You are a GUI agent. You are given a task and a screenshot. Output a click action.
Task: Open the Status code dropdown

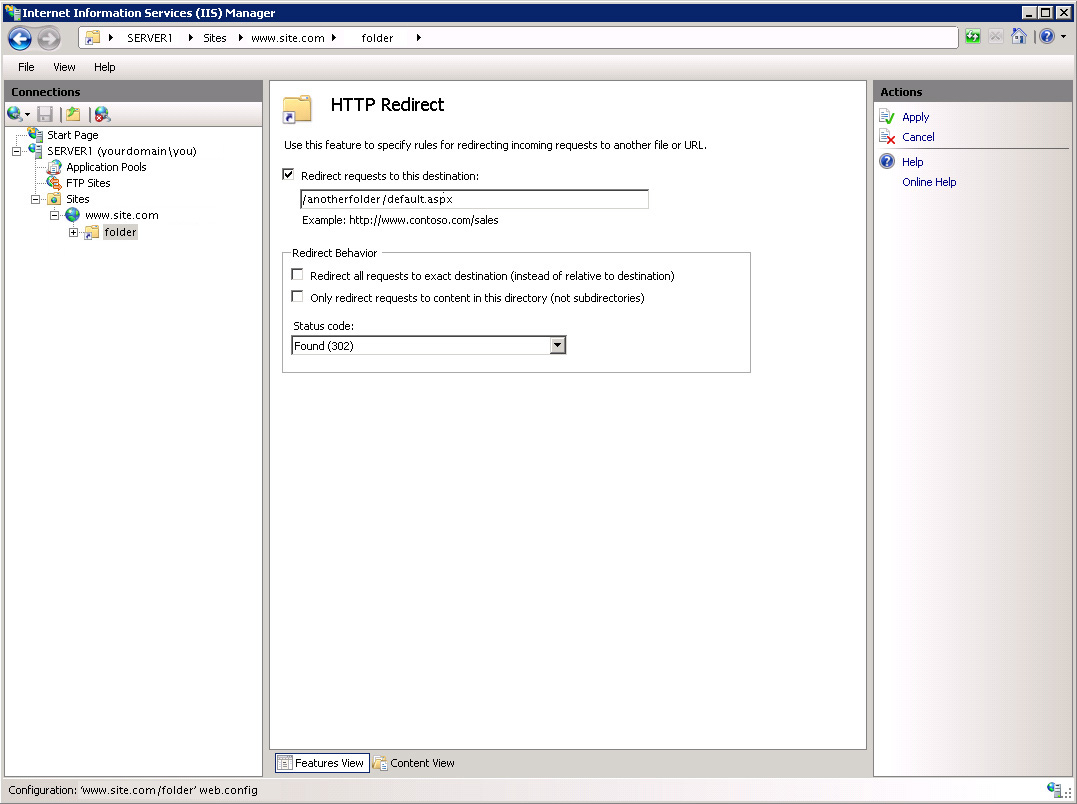pos(558,345)
